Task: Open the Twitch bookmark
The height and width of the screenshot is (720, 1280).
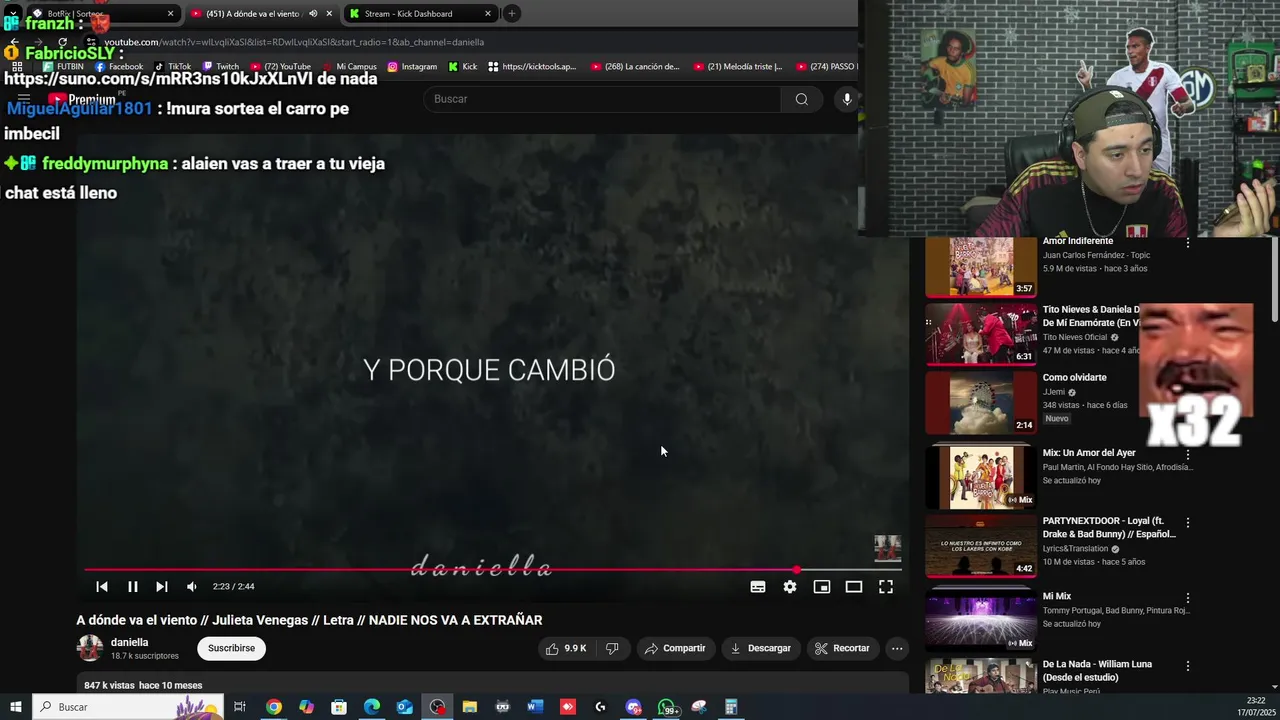Action: [x=221, y=67]
